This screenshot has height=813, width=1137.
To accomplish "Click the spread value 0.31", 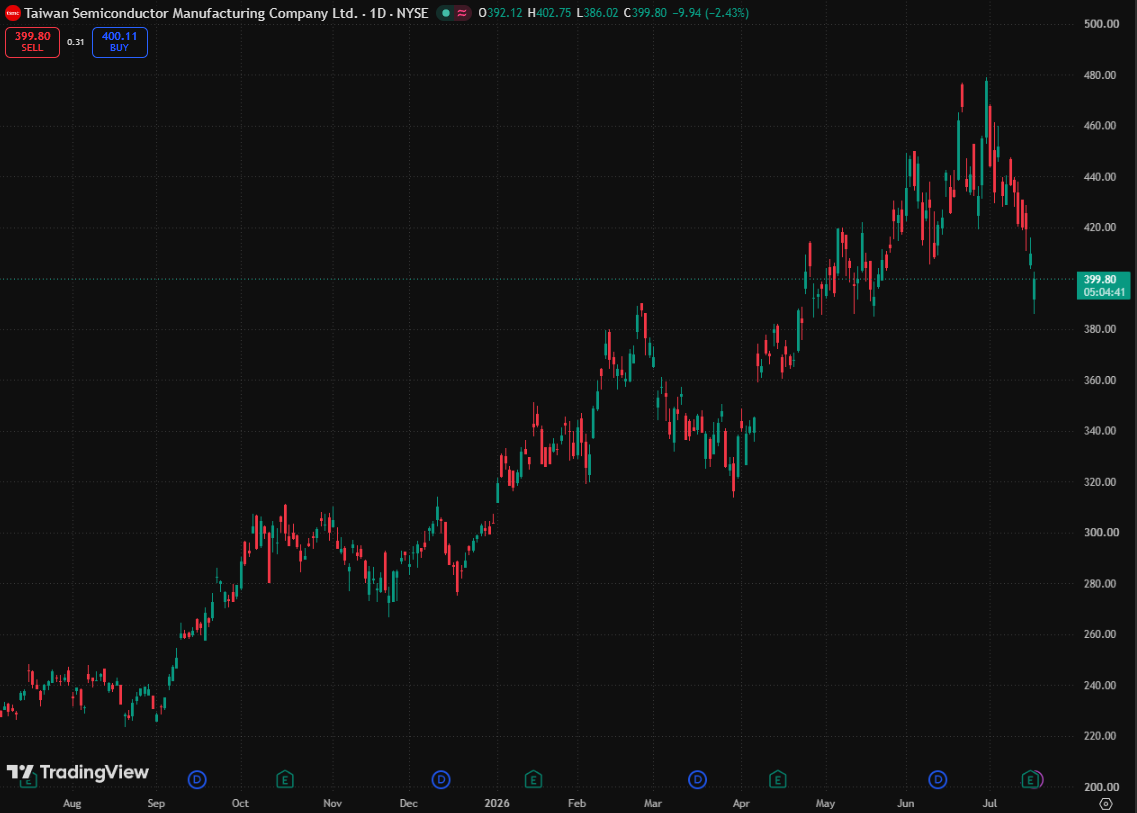I will 75,42.
